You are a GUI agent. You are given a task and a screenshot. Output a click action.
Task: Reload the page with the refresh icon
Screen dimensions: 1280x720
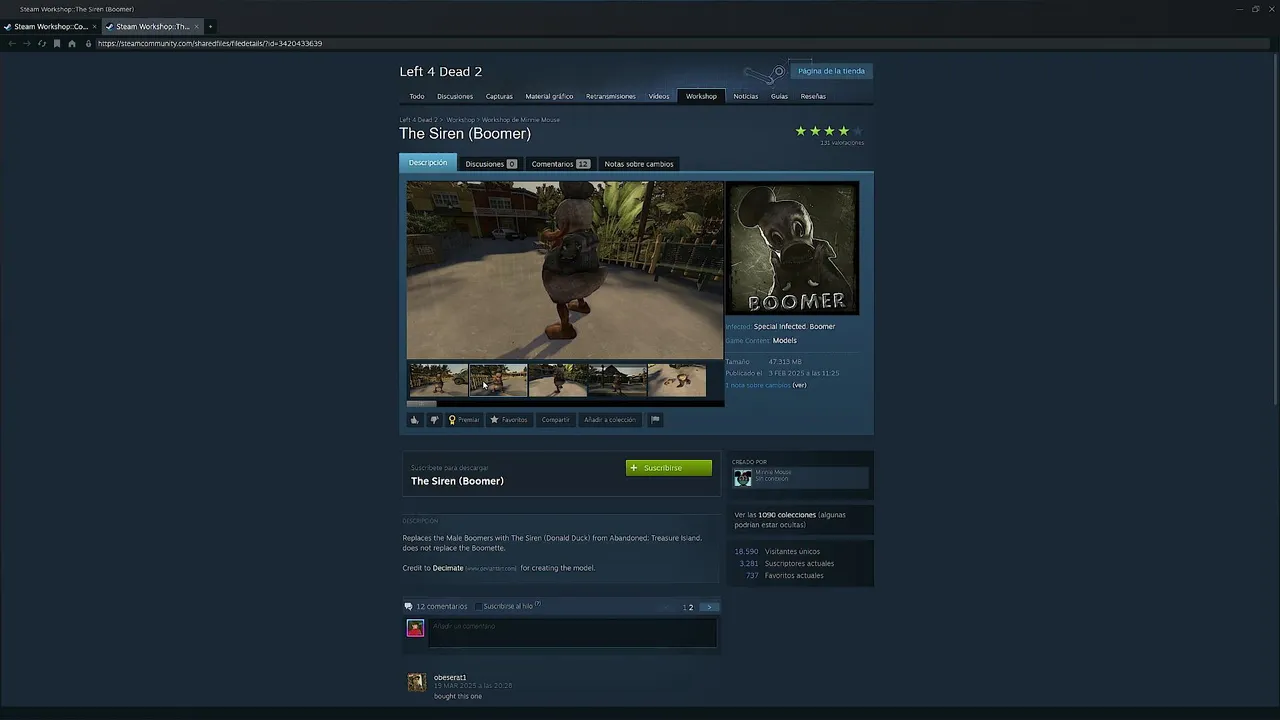[42, 43]
